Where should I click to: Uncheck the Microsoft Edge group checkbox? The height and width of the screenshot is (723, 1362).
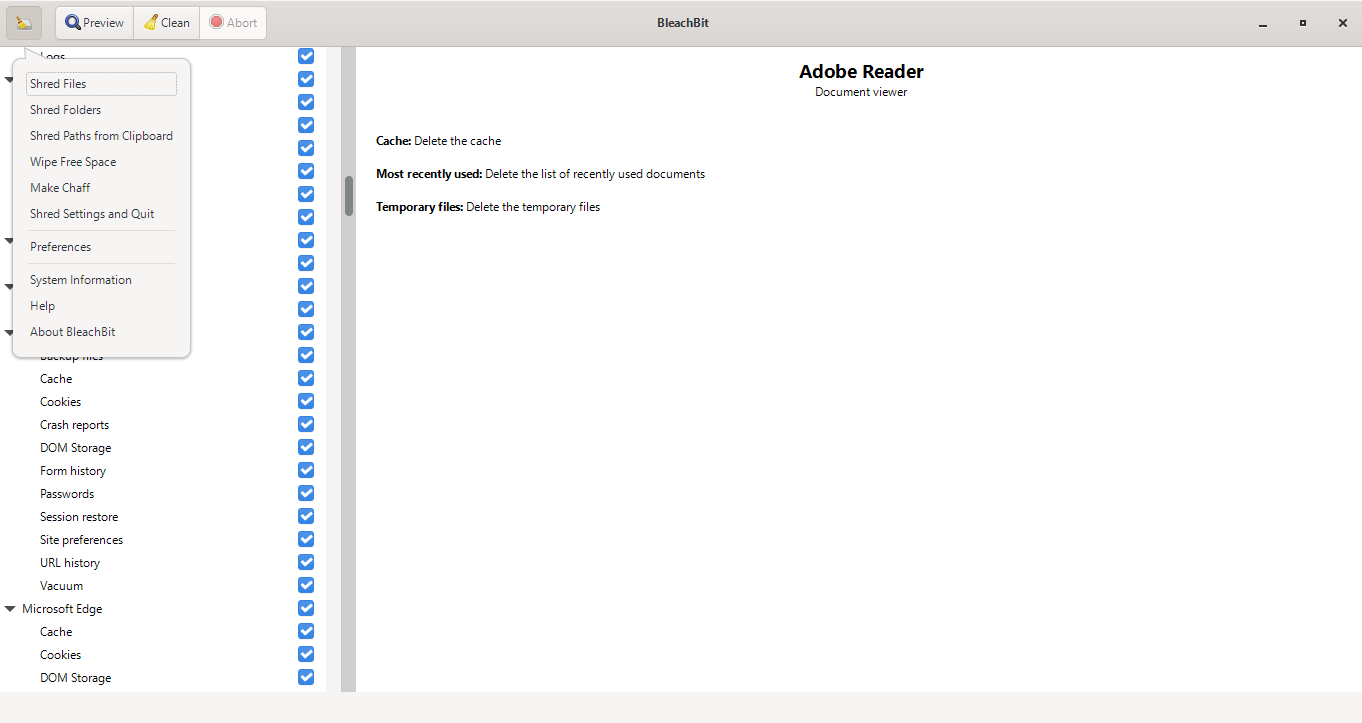306,608
